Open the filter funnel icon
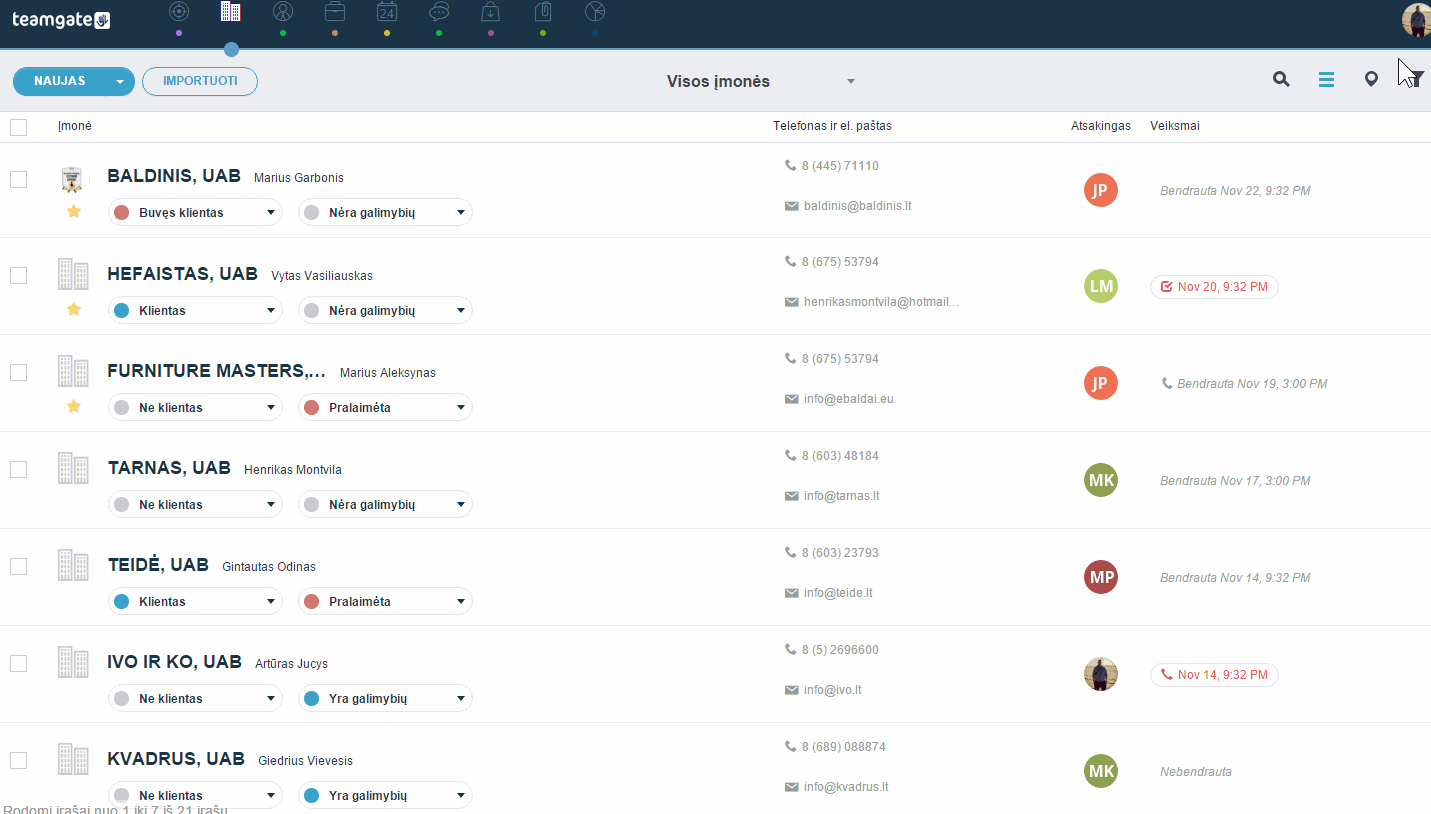Screen dimensions: 1431x814 coord(1416,80)
